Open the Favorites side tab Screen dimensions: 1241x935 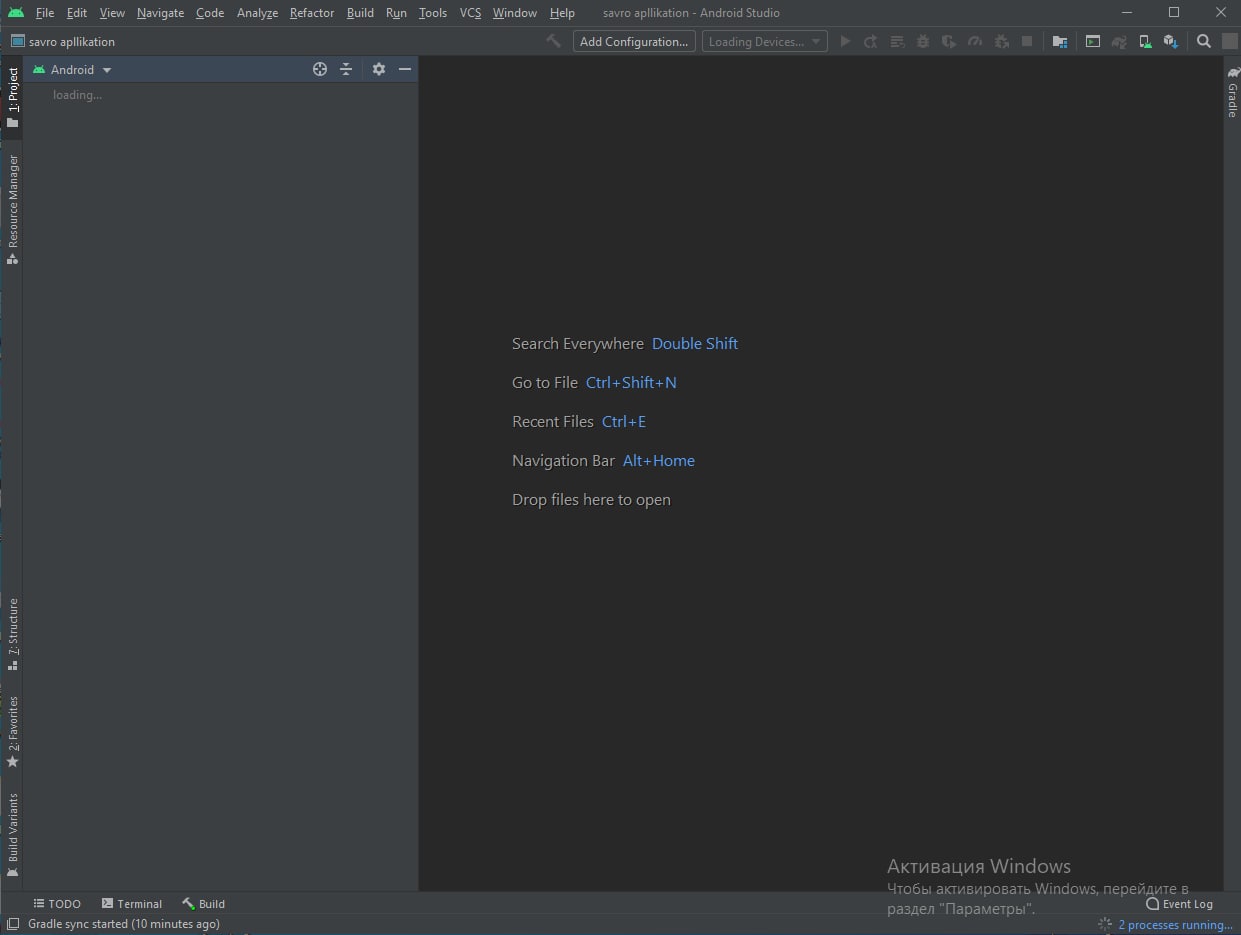coord(12,732)
